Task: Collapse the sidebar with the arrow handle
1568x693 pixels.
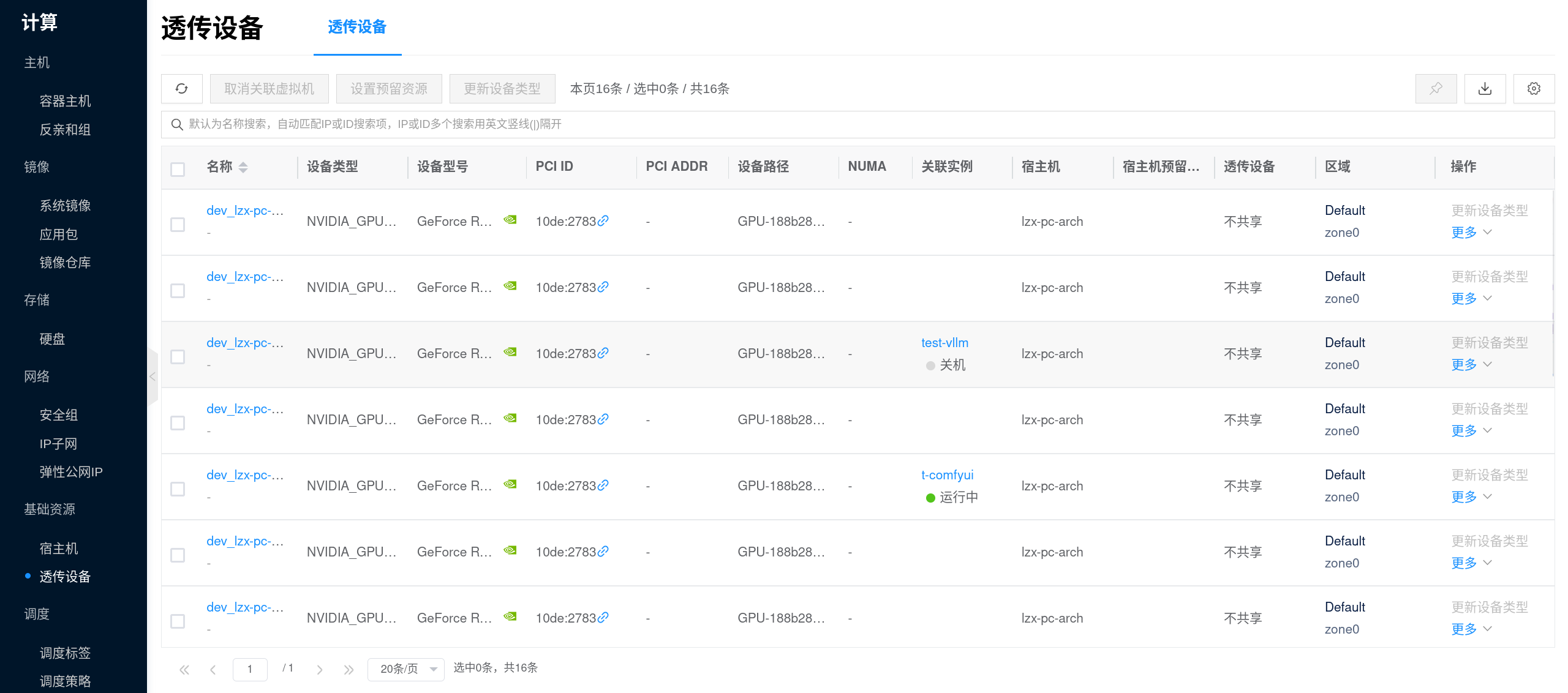Action: coord(153,376)
